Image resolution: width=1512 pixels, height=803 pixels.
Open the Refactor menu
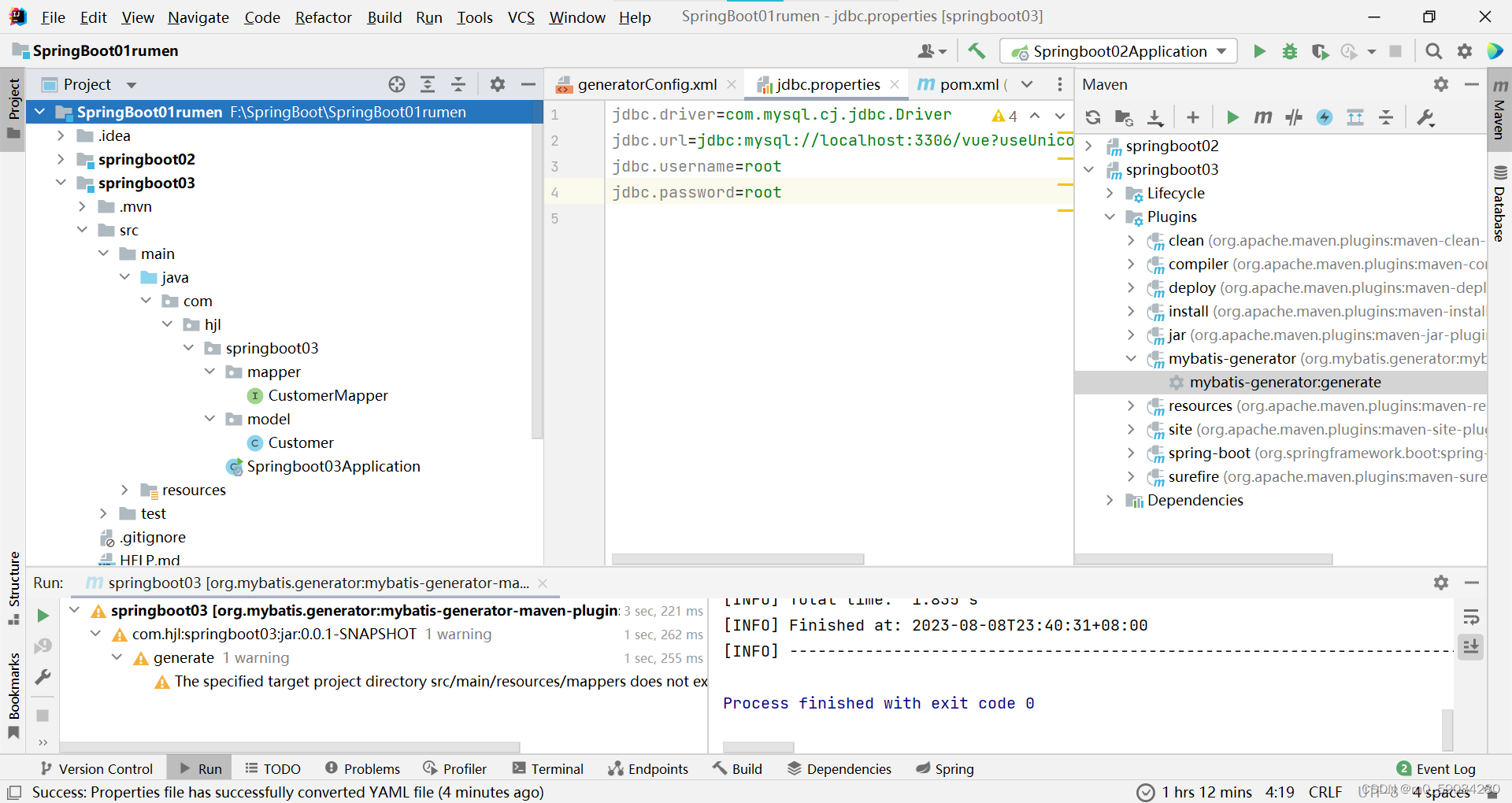coord(323,17)
